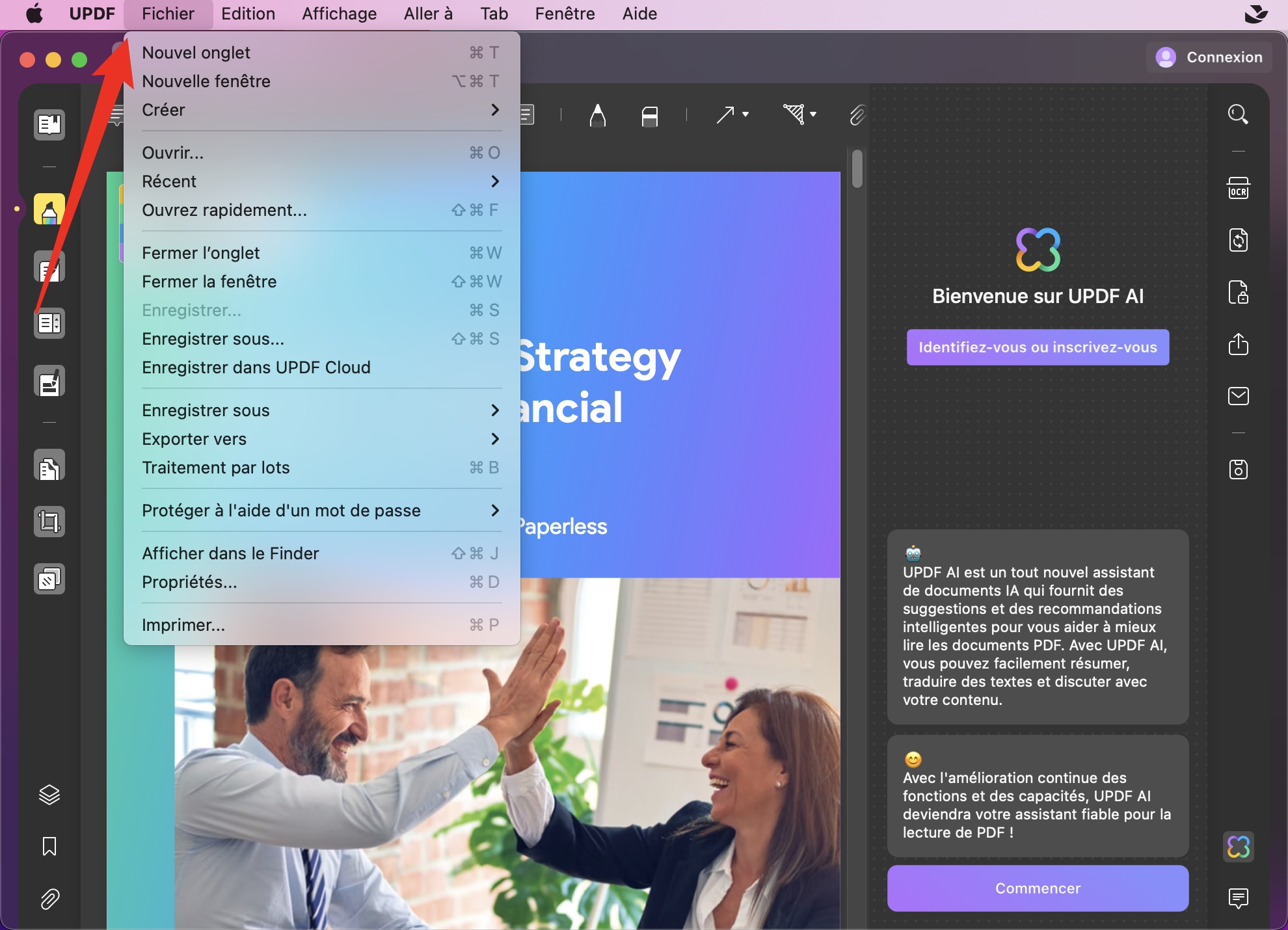Open the Aide menu
The height and width of the screenshot is (930, 1288).
coord(639,14)
